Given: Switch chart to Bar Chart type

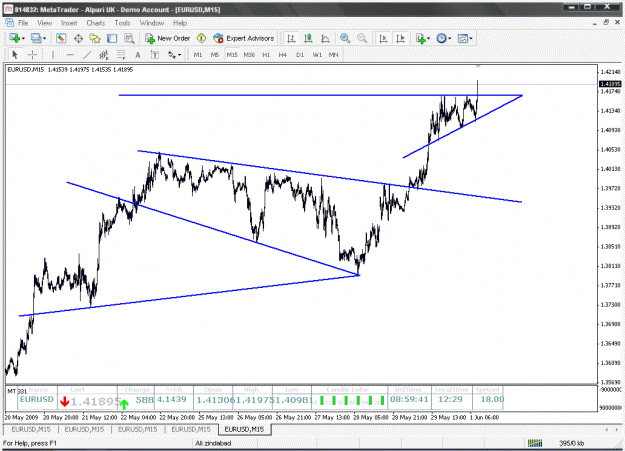Looking at the screenshot, I should pyautogui.click(x=291, y=38).
